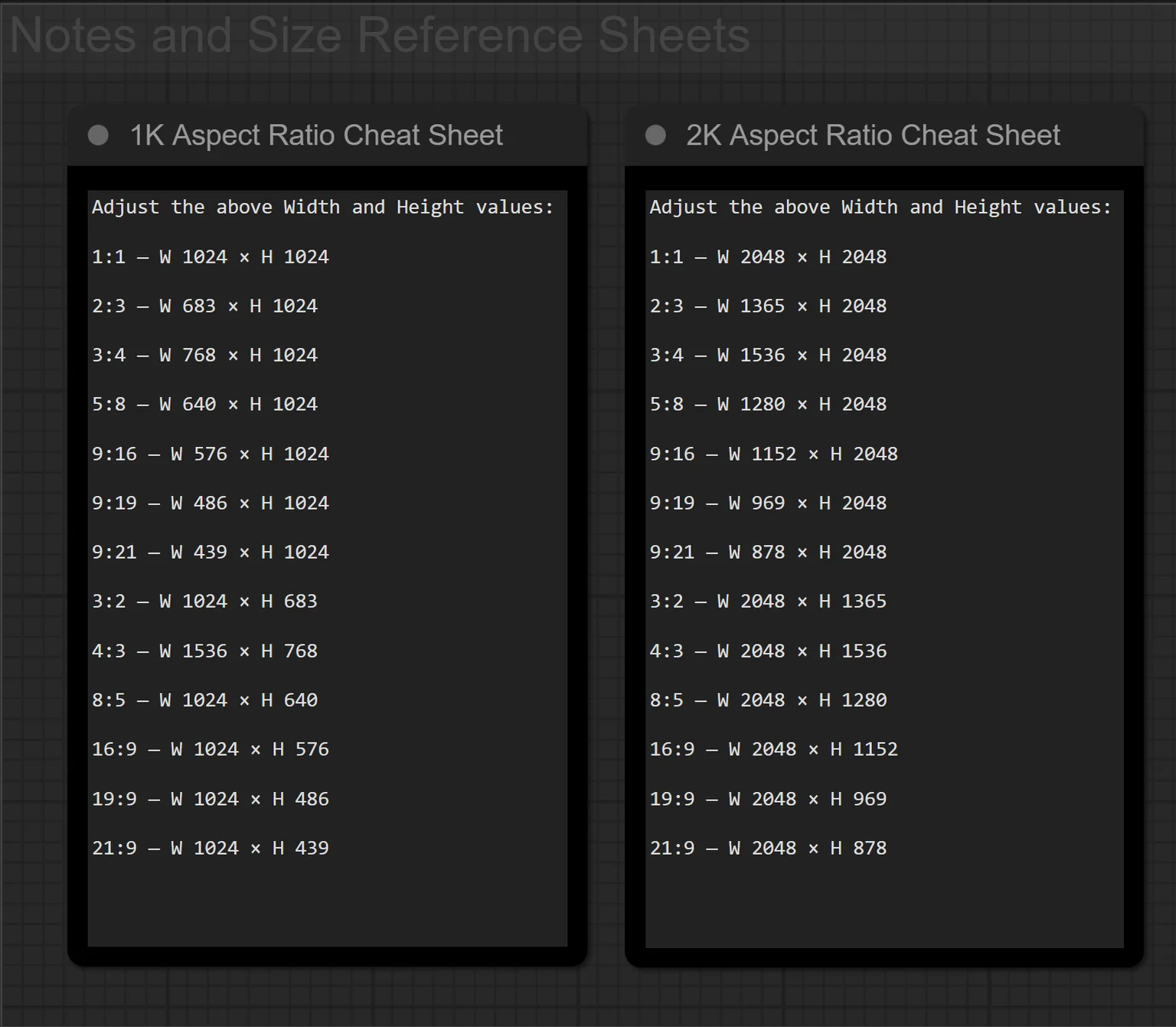The image size is (1176, 1027).
Task: Click the line '21:9 — W 2048 × H 878'
Action: pos(768,847)
